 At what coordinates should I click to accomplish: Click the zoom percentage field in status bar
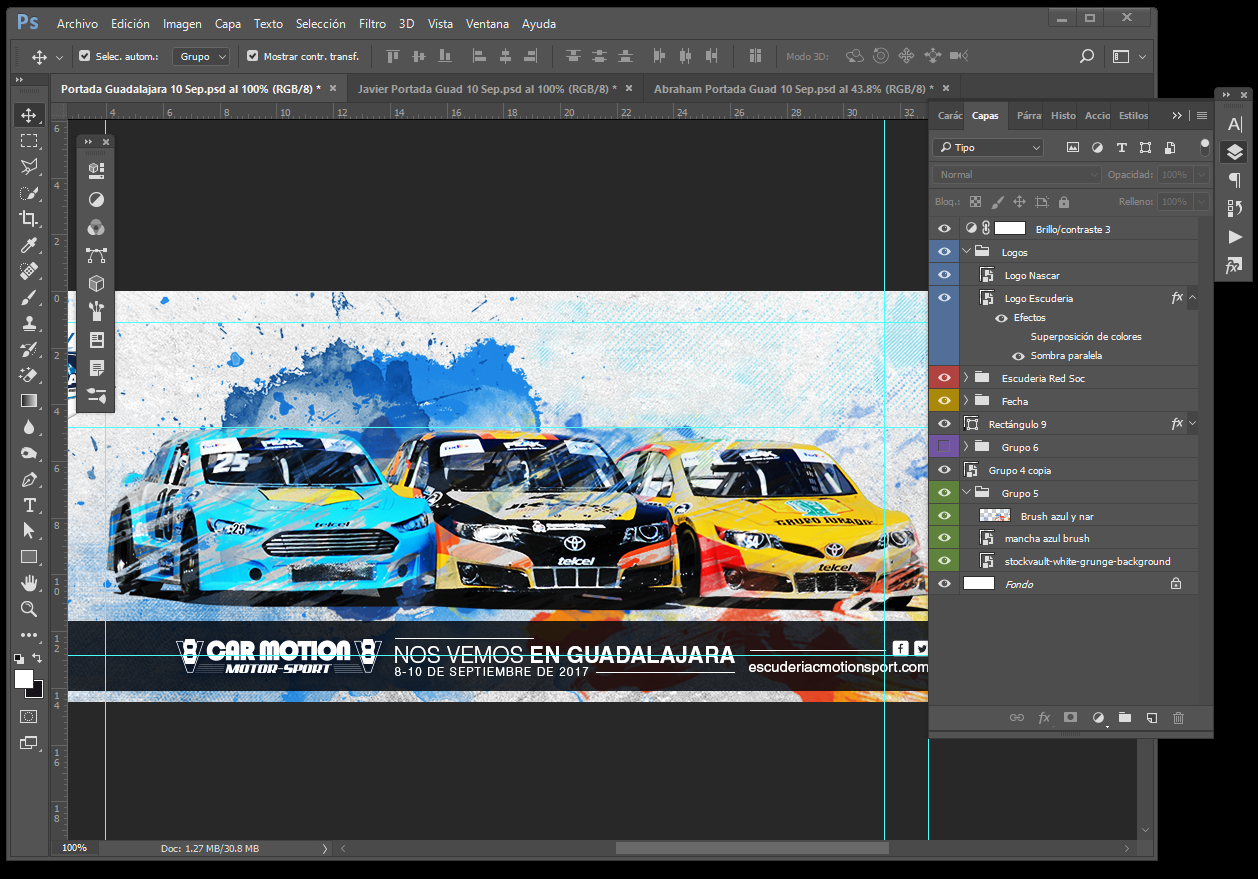click(75, 848)
